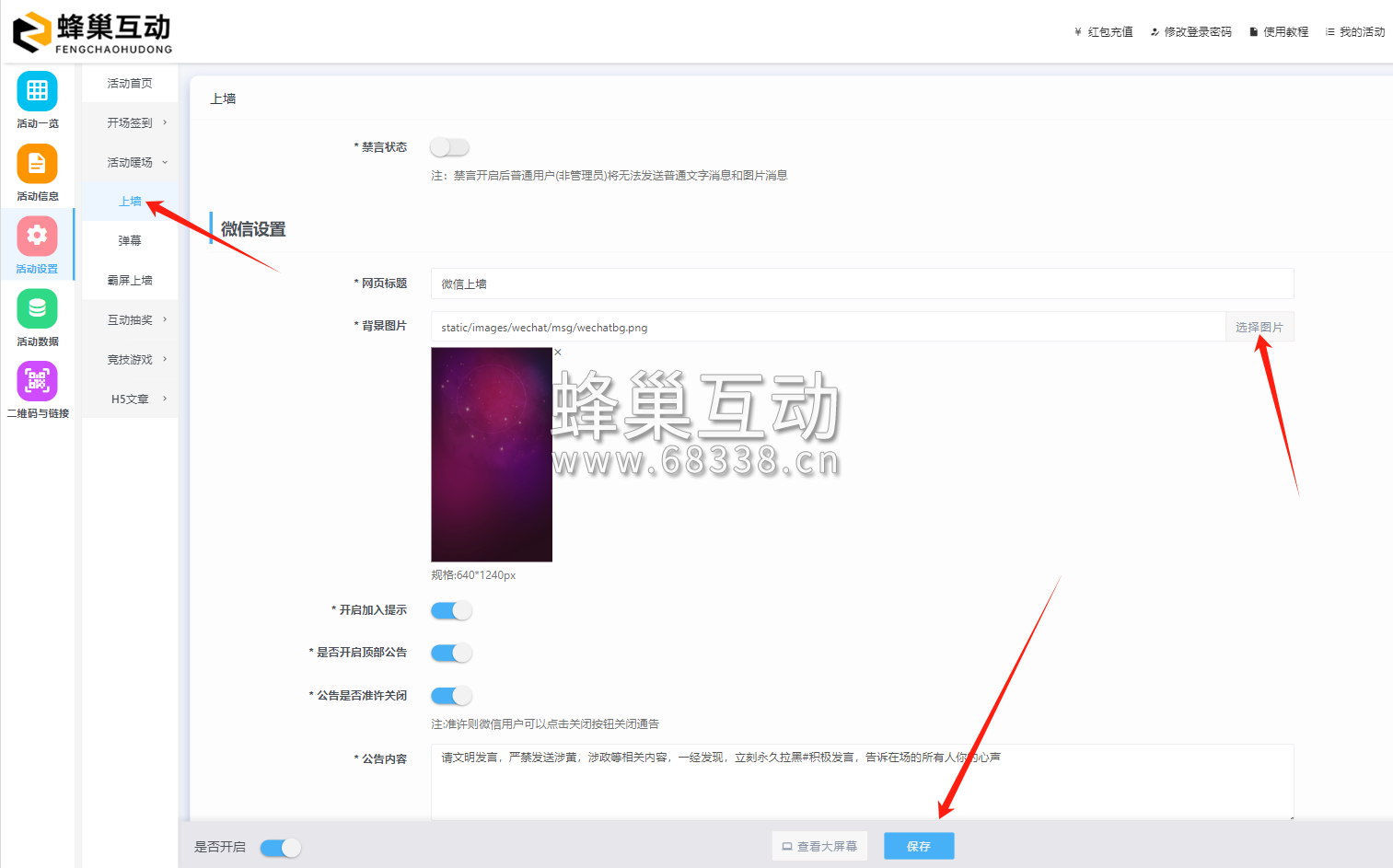The height and width of the screenshot is (868, 1393).
Task: Switch to the 弹幕 menu item
Action: 129,240
